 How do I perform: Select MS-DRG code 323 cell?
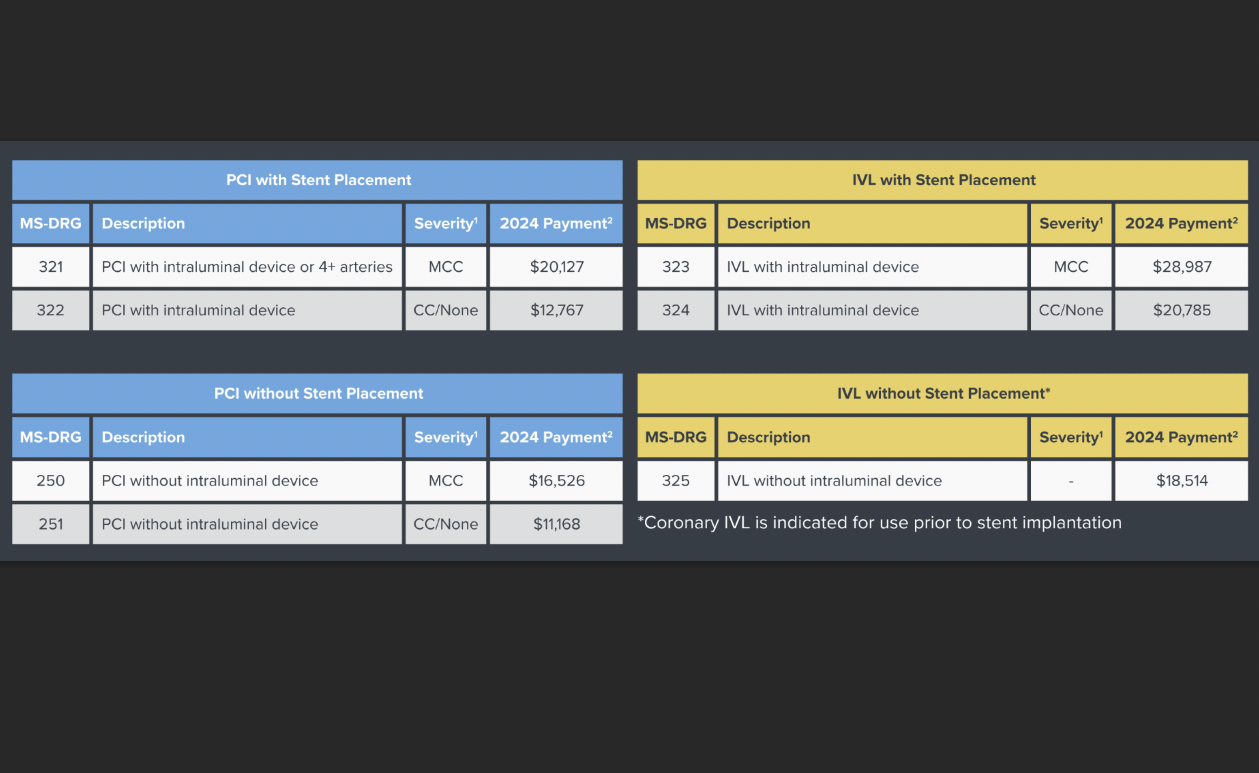676,267
